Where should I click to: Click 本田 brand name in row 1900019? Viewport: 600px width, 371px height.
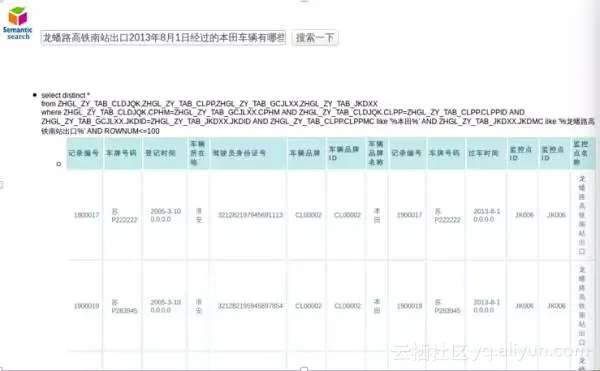377,306
